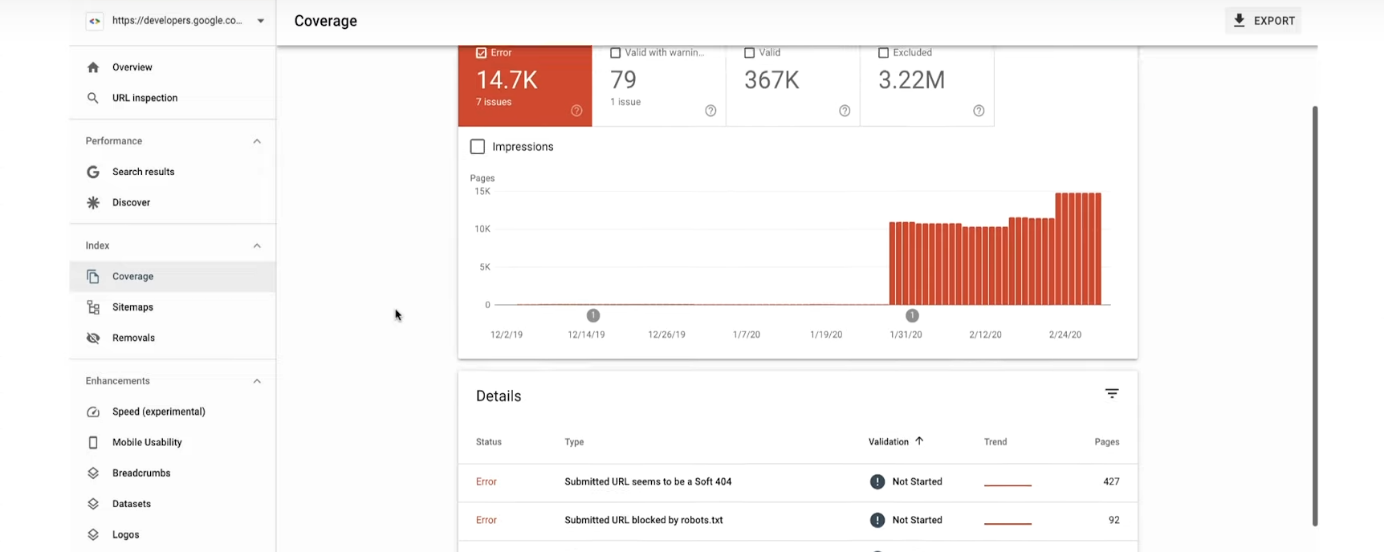Image resolution: width=1384 pixels, height=552 pixels.
Task: Open the Overview home icon
Action: click(x=93, y=67)
